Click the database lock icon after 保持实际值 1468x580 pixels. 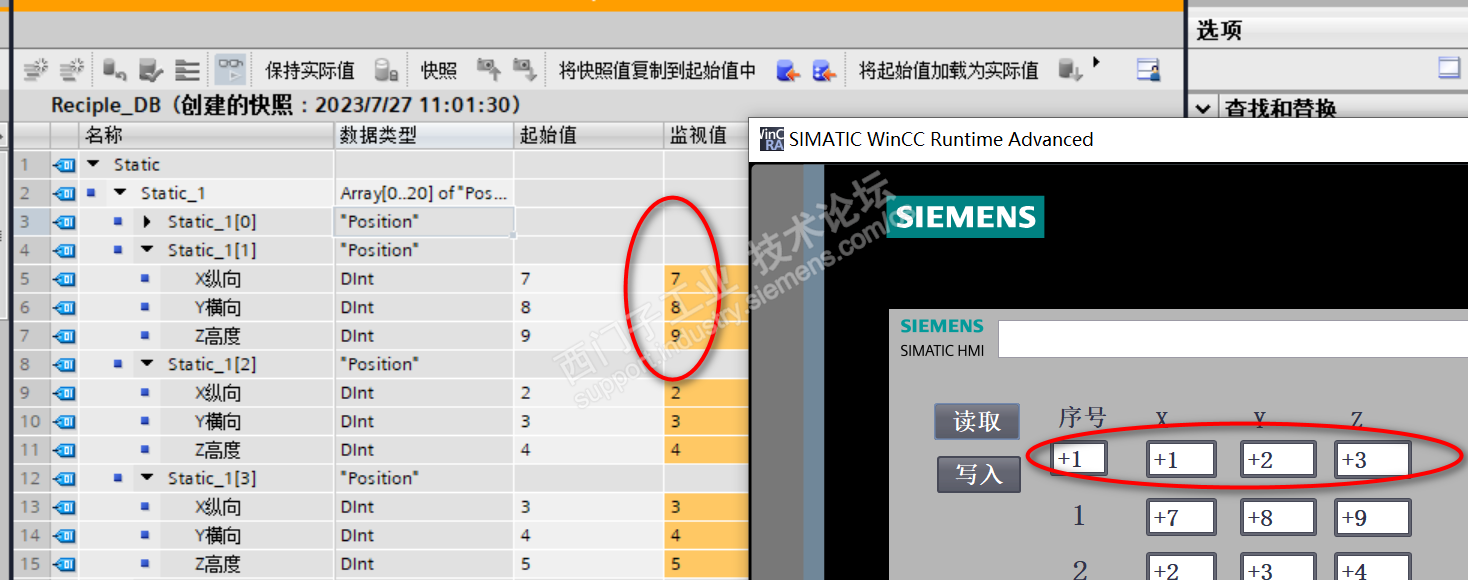coord(386,70)
